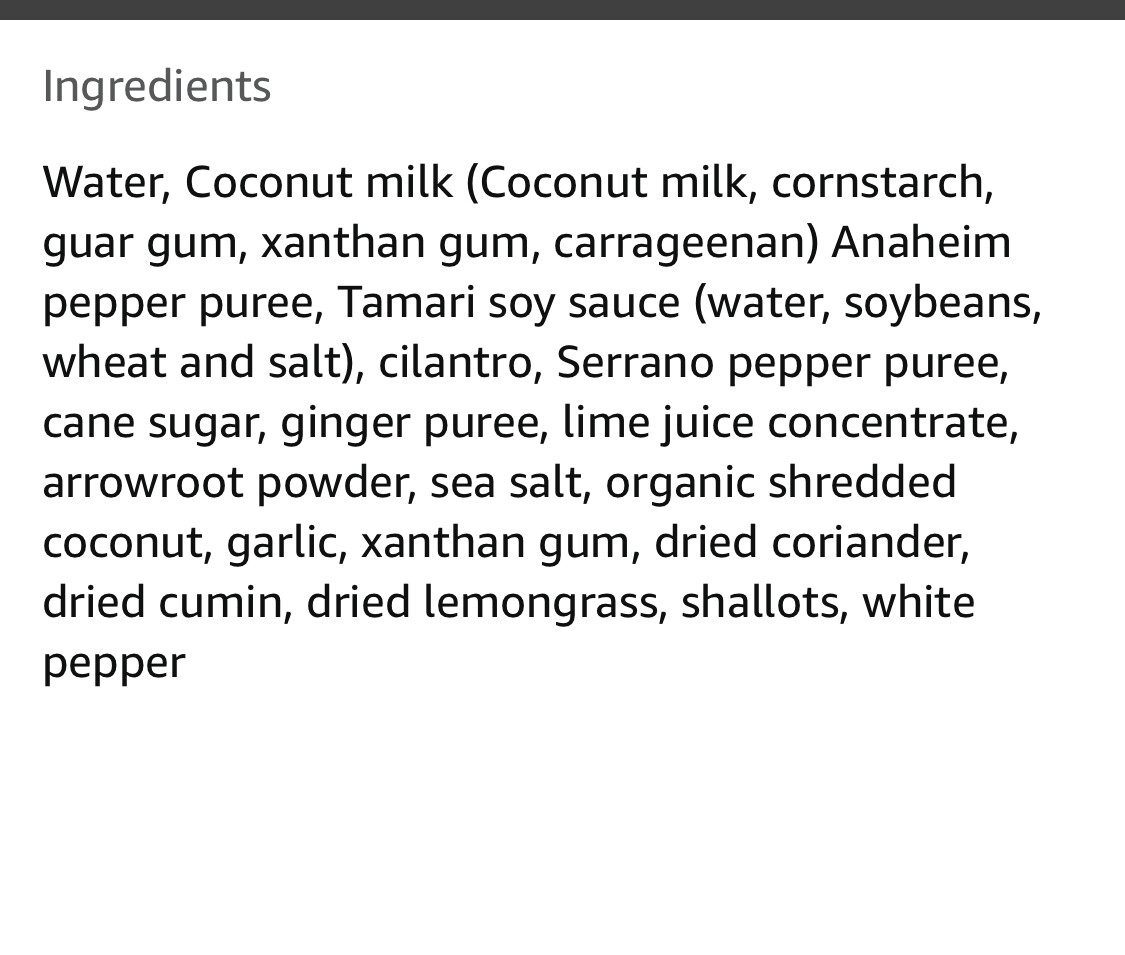Click the word "Tamari"
The width and height of the screenshot is (1125, 955).
pos(406,303)
